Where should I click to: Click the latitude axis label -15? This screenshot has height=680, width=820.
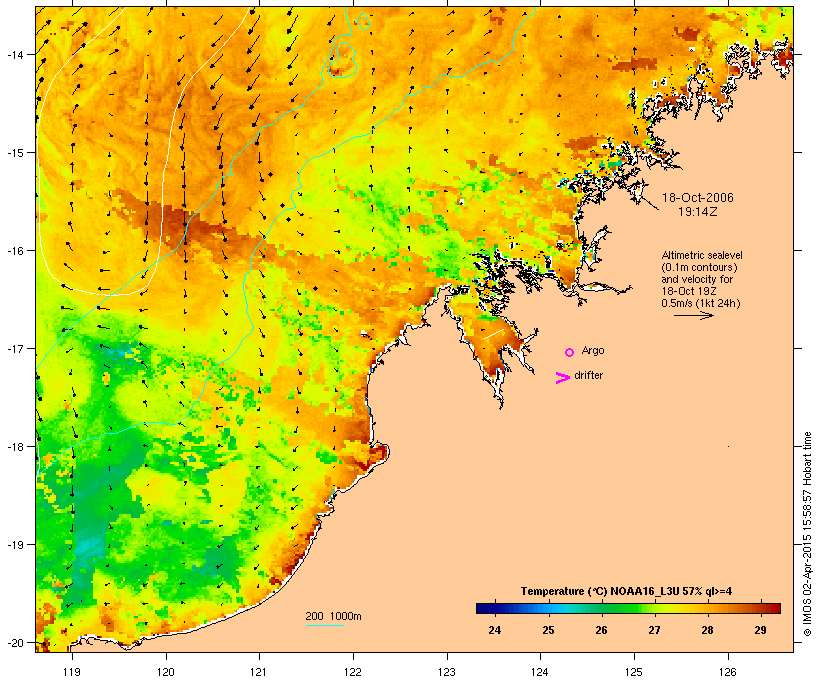(15, 153)
